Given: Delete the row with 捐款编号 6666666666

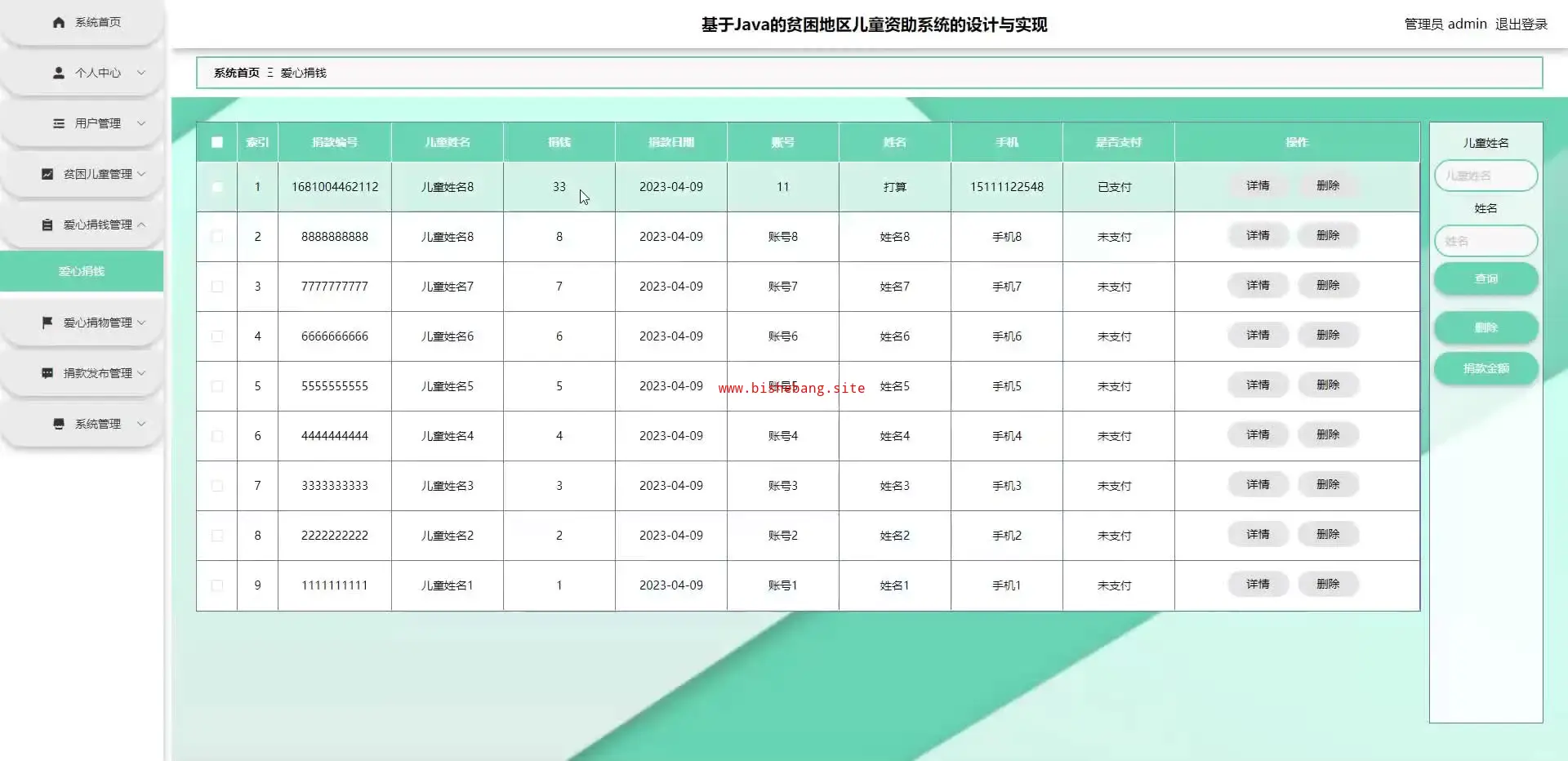Looking at the screenshot, I should coord(1328,336).
